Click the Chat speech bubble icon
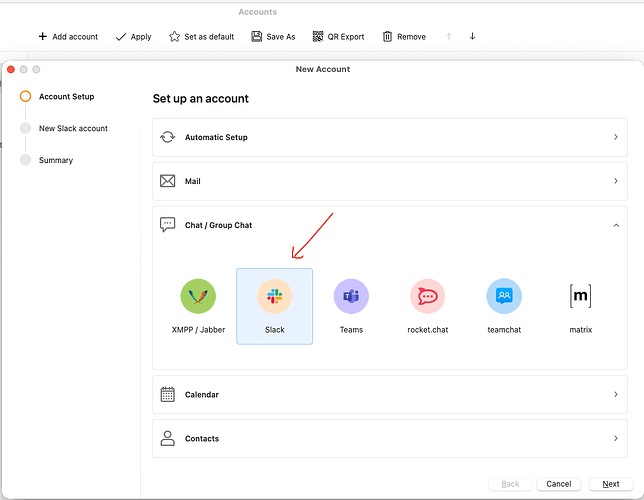Screen dimensions: 644x500 (168, 225)
